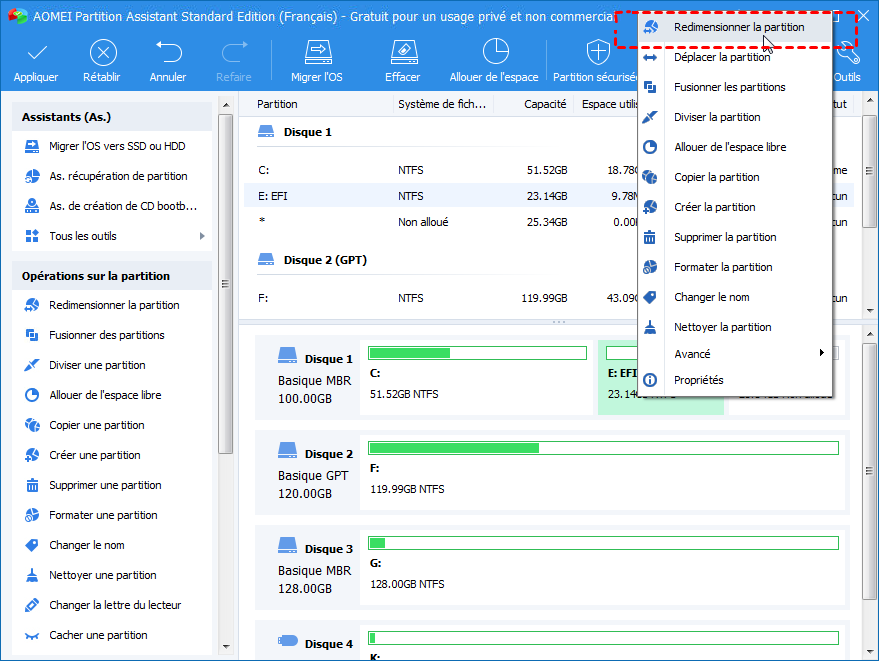Select the E: EFI partition row

[x=441, y=196]
